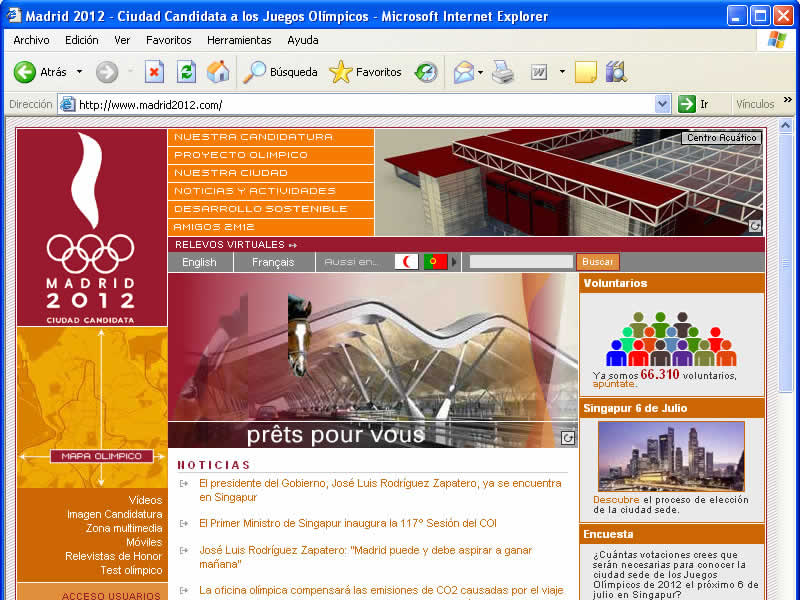The image size is (800, 600).
Task: Select the red crescent flag language
Action: coord(406,262)
